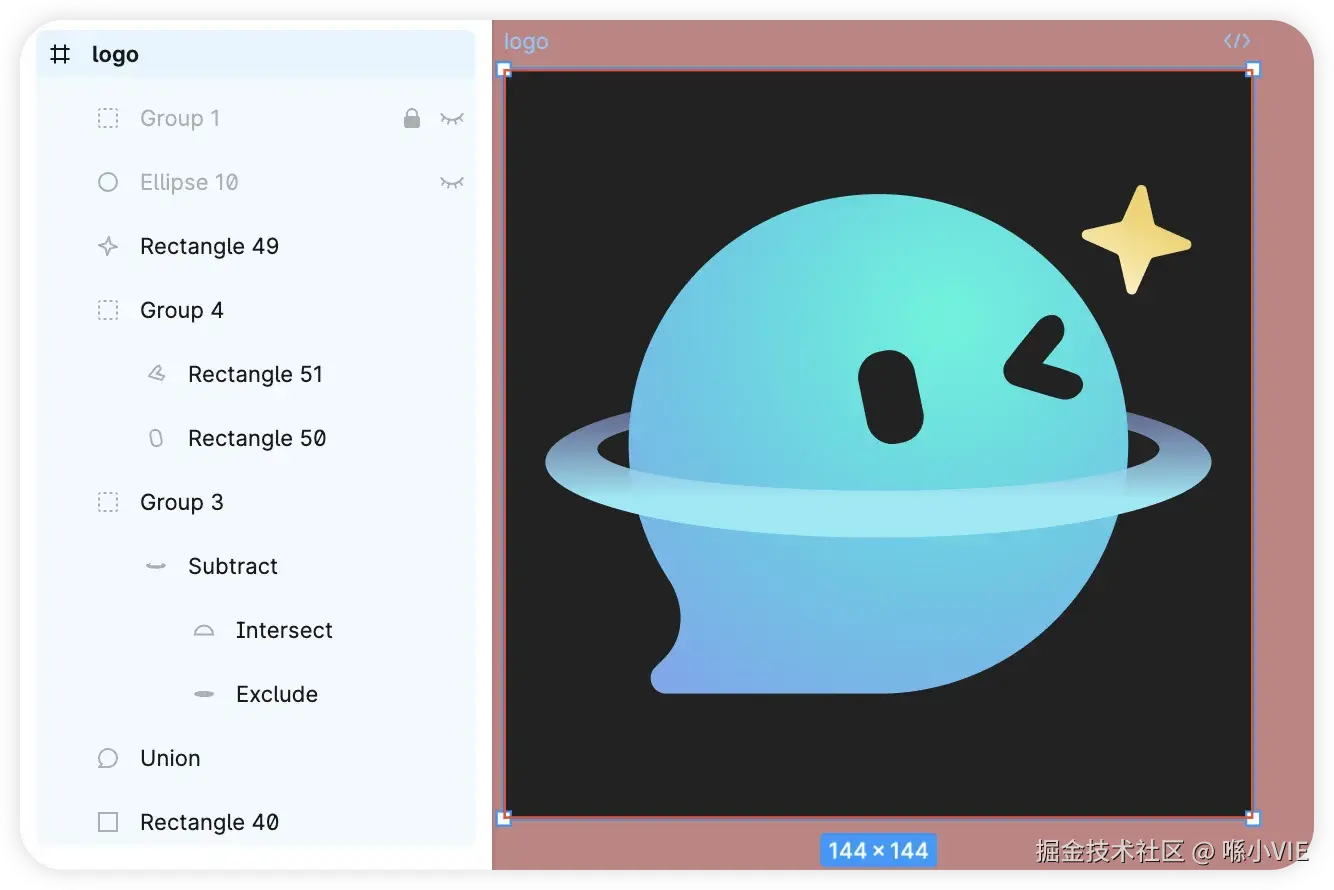Click the frame icon beside logo layer
1334x890 pixels.
pos(60,54)
